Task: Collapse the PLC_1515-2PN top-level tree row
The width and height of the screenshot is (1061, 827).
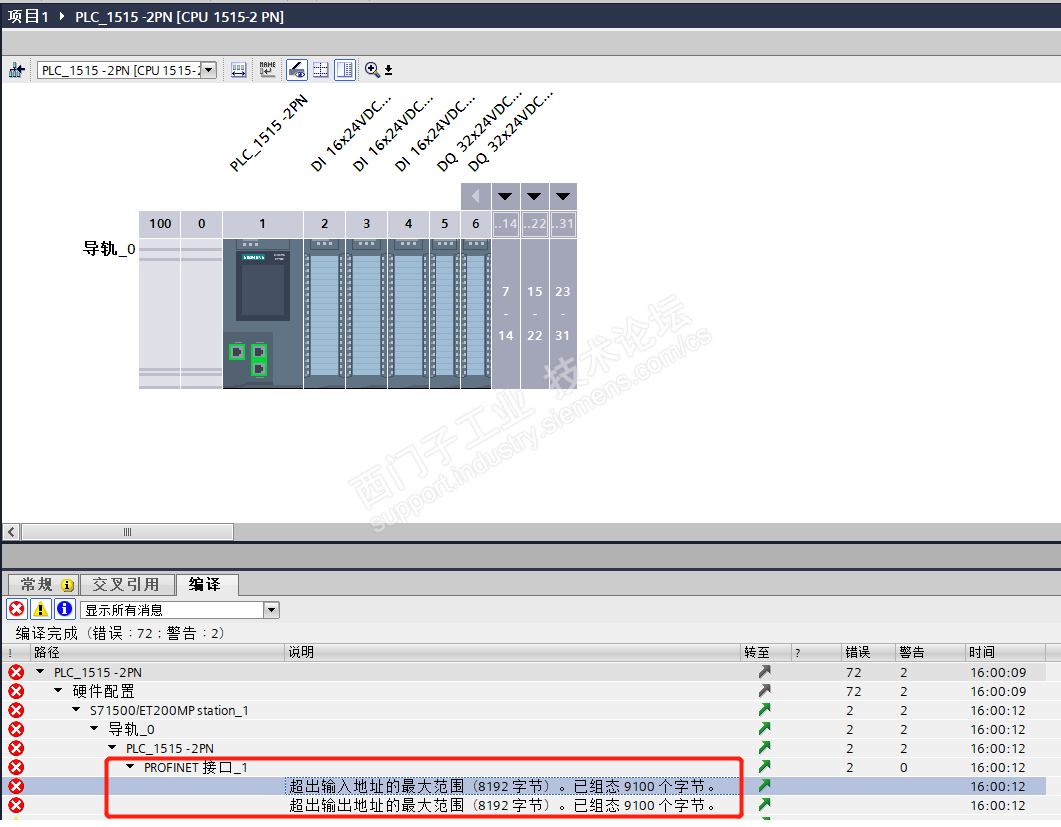Action: (41, 672)
